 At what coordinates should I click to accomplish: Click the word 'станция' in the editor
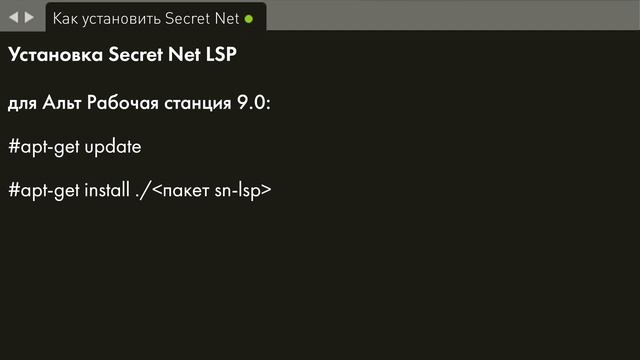pos(198,103)
